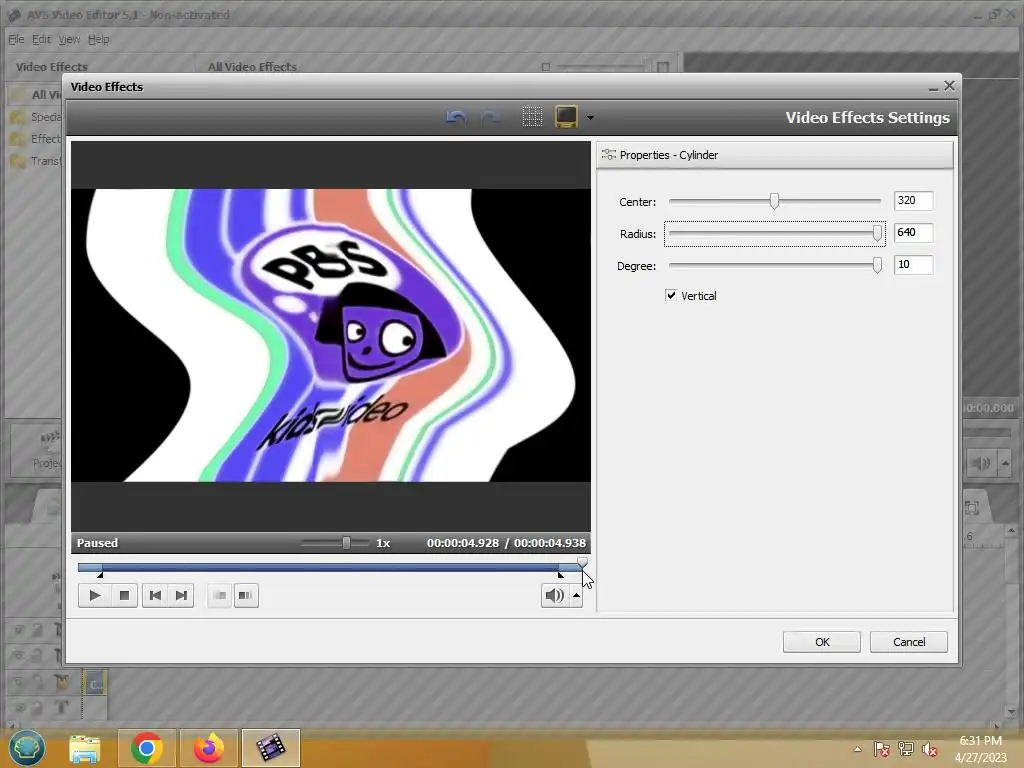Click the Action Center flag tray icon
The width and height of the screenshot is (1024, 768).
point(881,749)
